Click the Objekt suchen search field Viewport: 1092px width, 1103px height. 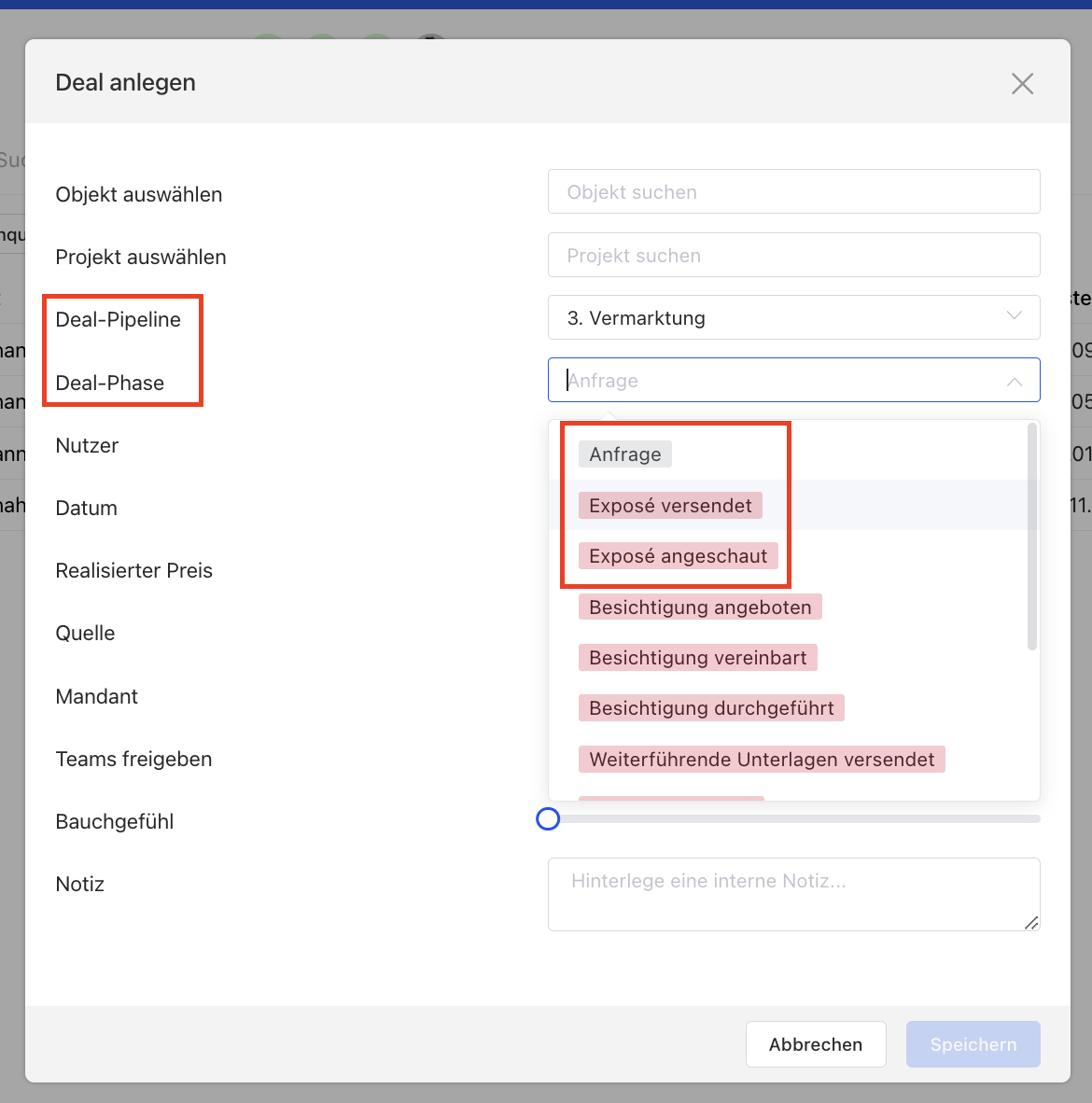click(x=792, y=192)
